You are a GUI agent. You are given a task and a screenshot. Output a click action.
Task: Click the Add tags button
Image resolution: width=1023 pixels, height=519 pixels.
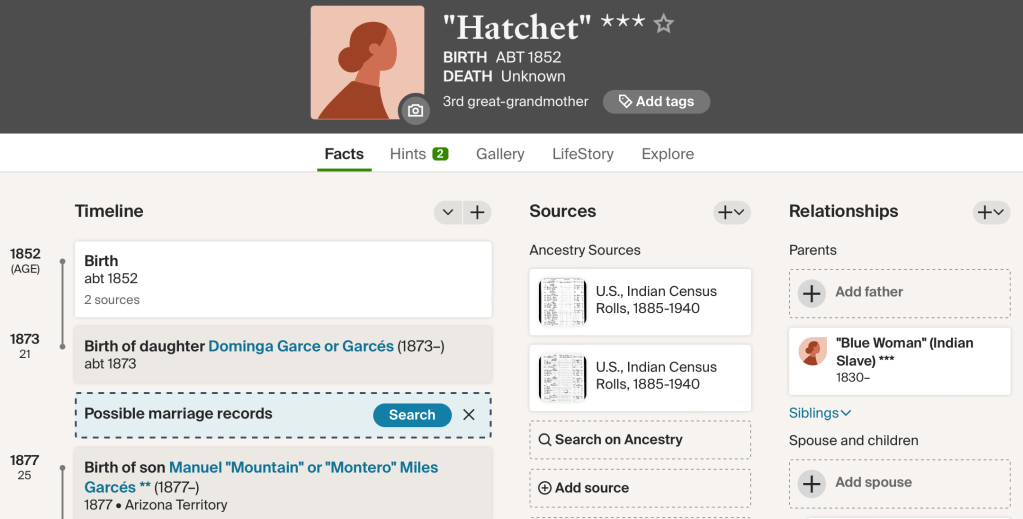coord(656,101)
